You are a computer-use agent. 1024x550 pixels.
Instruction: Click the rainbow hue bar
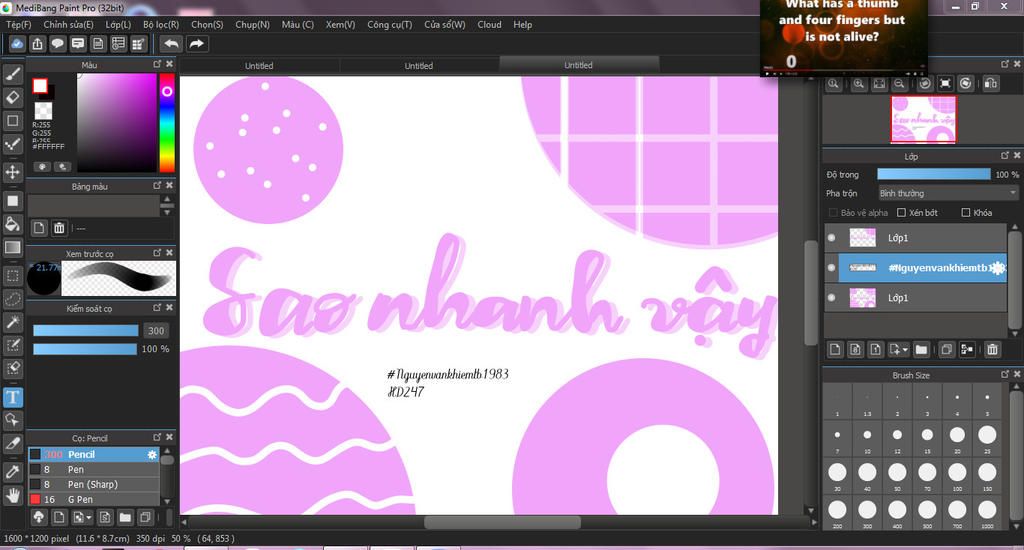[x=167, y=122]
